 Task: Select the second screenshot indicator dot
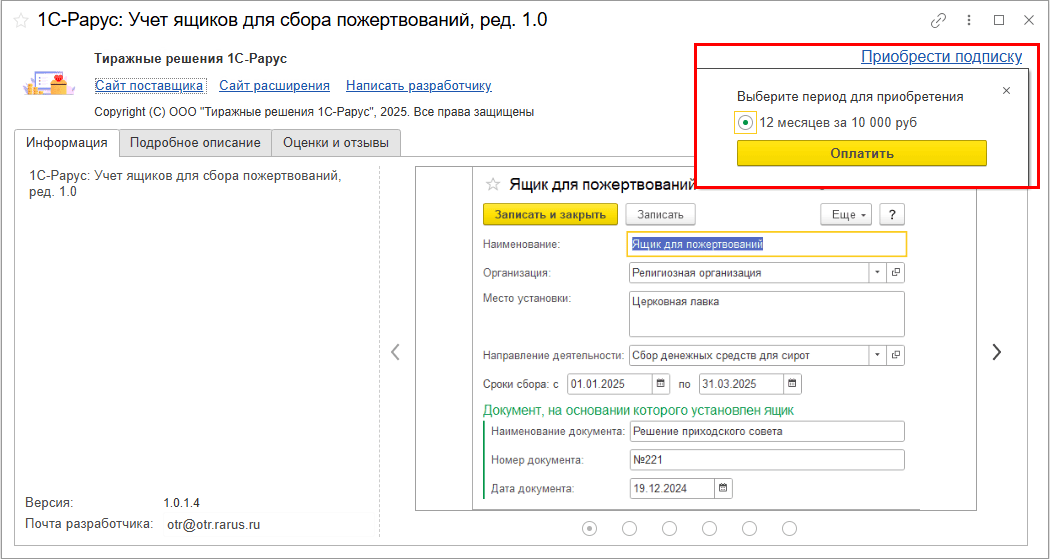[629, 529]
